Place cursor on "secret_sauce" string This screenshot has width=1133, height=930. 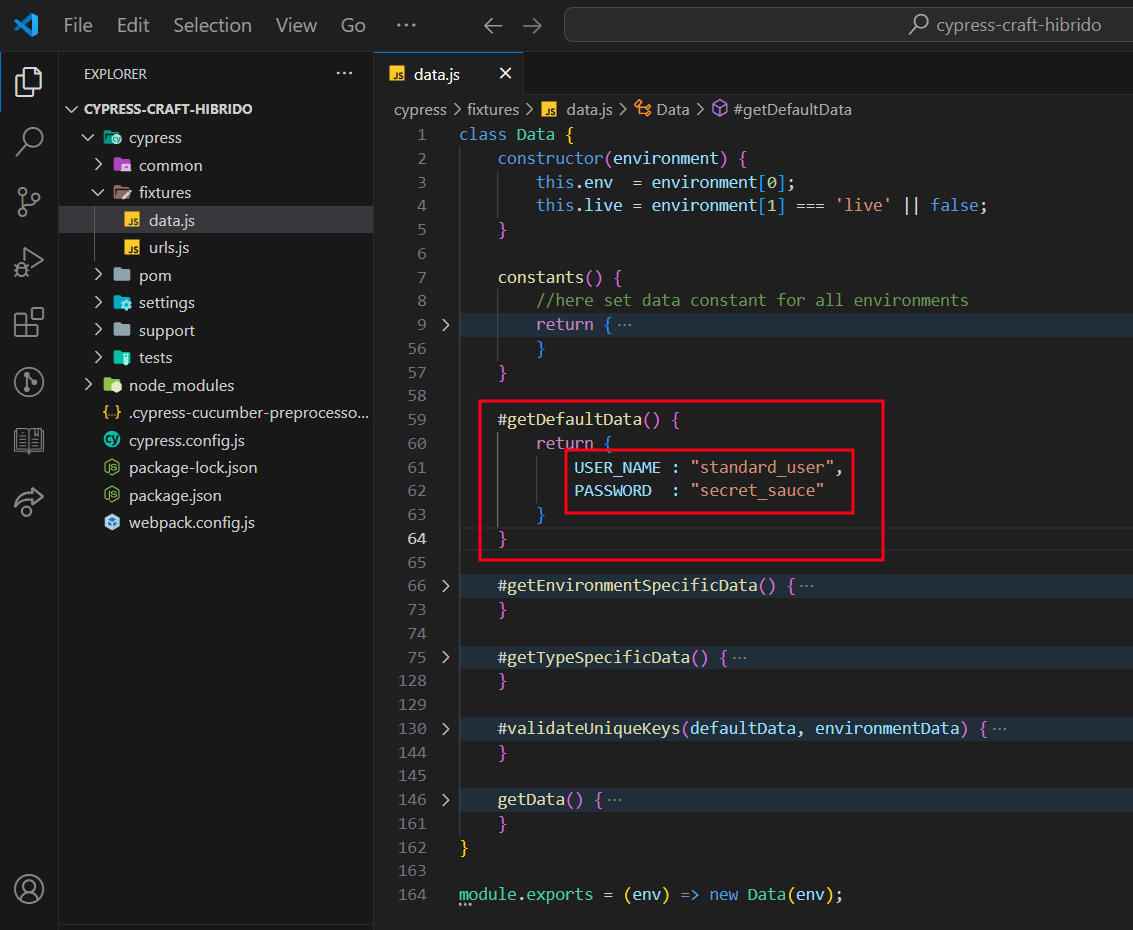point(757,490)
